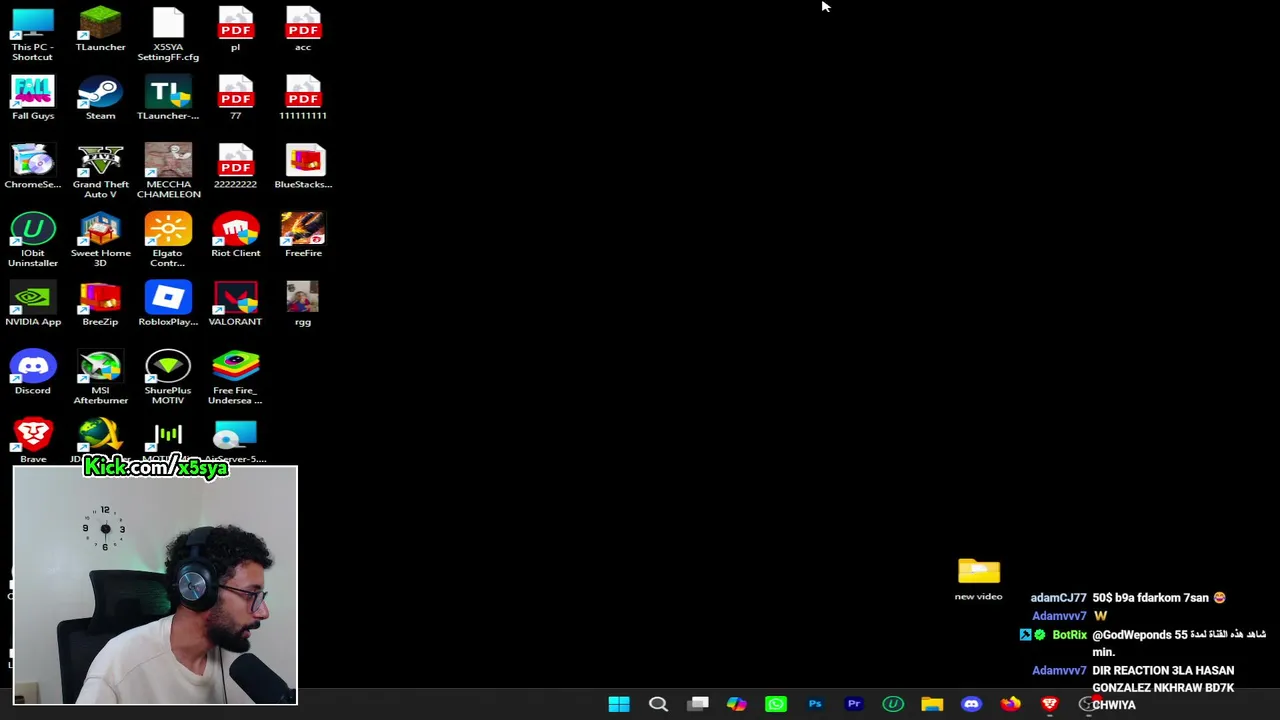Open IObit Uninstaller from the taskbar

[893, 704]
